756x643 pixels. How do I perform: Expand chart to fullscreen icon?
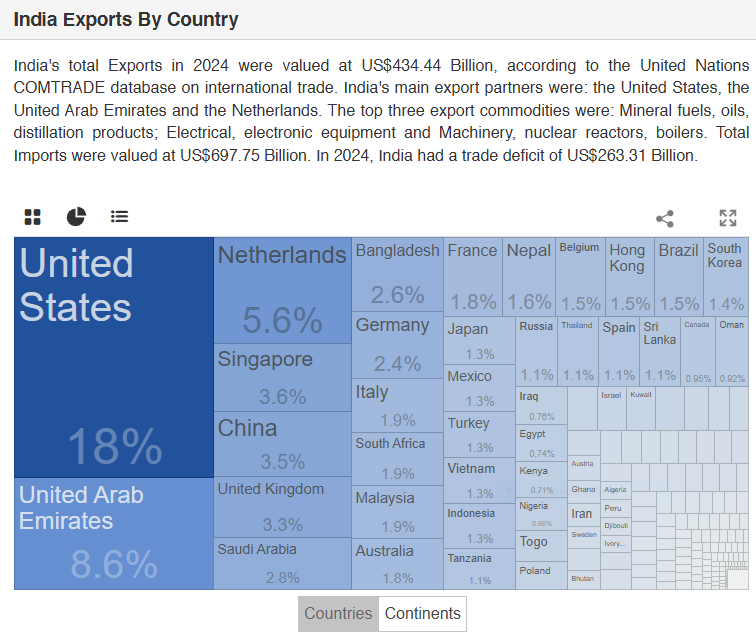[x=728, y=218]
